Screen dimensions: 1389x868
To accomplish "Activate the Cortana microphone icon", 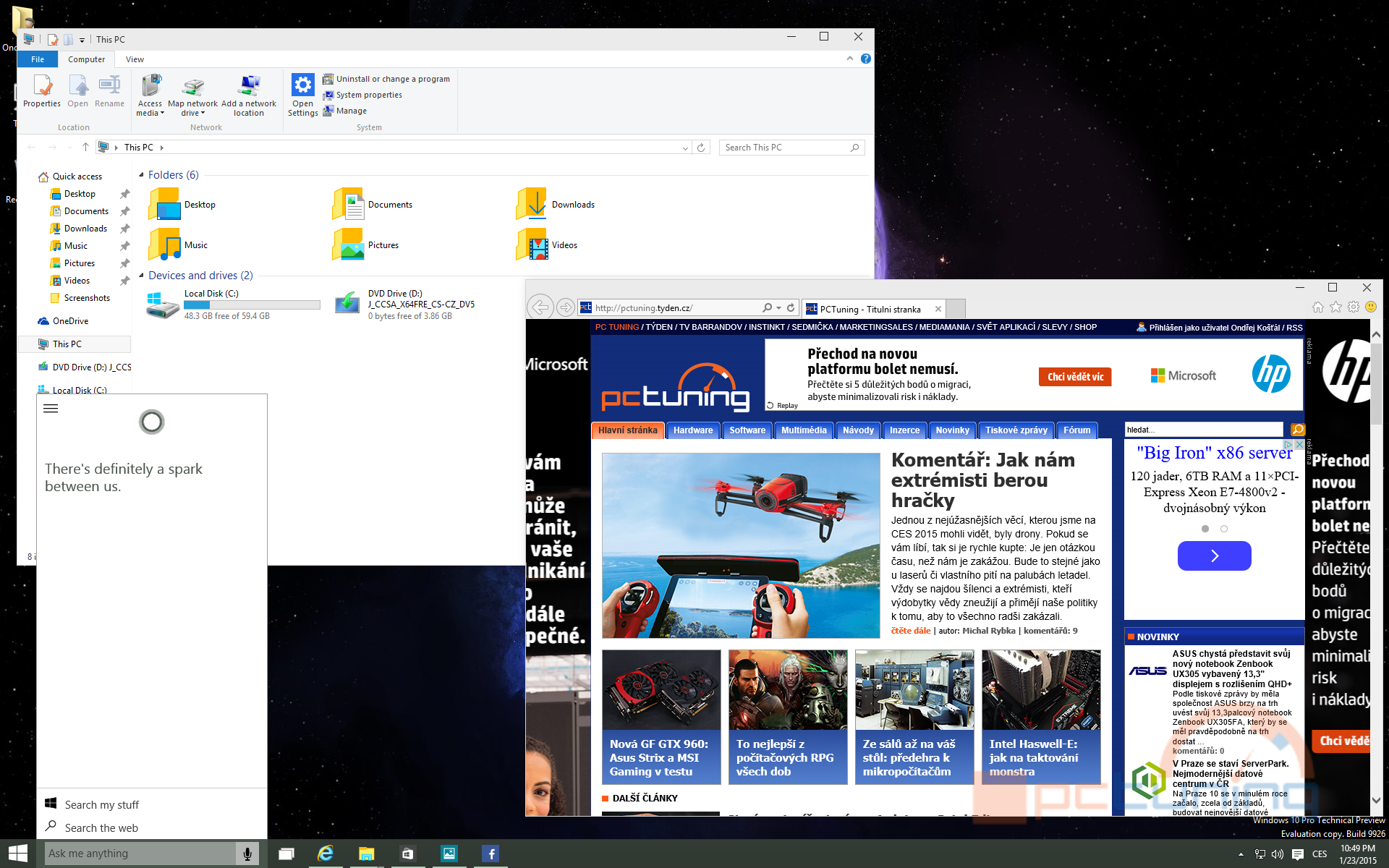I will (247, 854).
